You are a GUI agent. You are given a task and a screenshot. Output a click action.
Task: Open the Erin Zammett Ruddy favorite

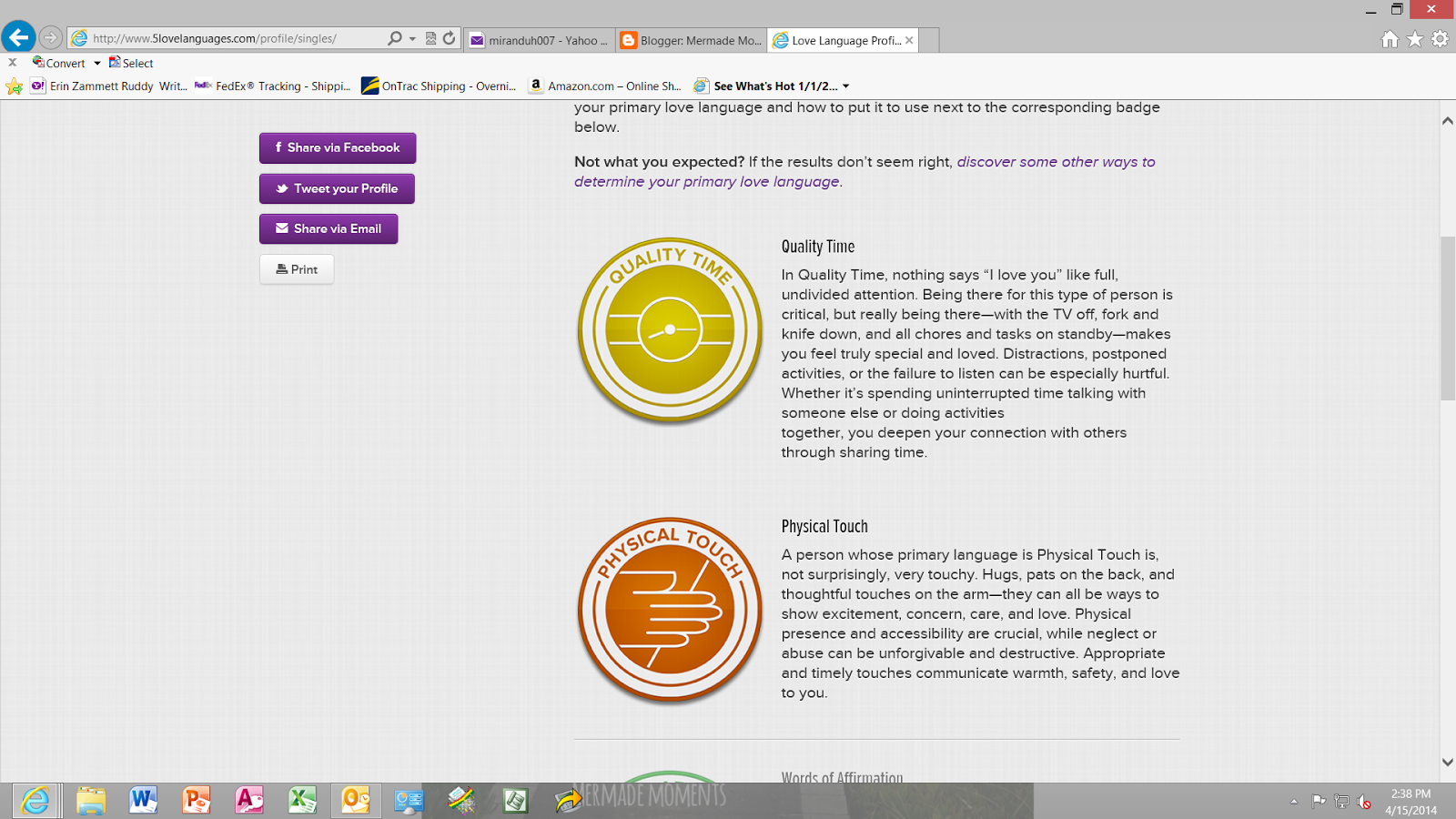[x=109, y=86]
